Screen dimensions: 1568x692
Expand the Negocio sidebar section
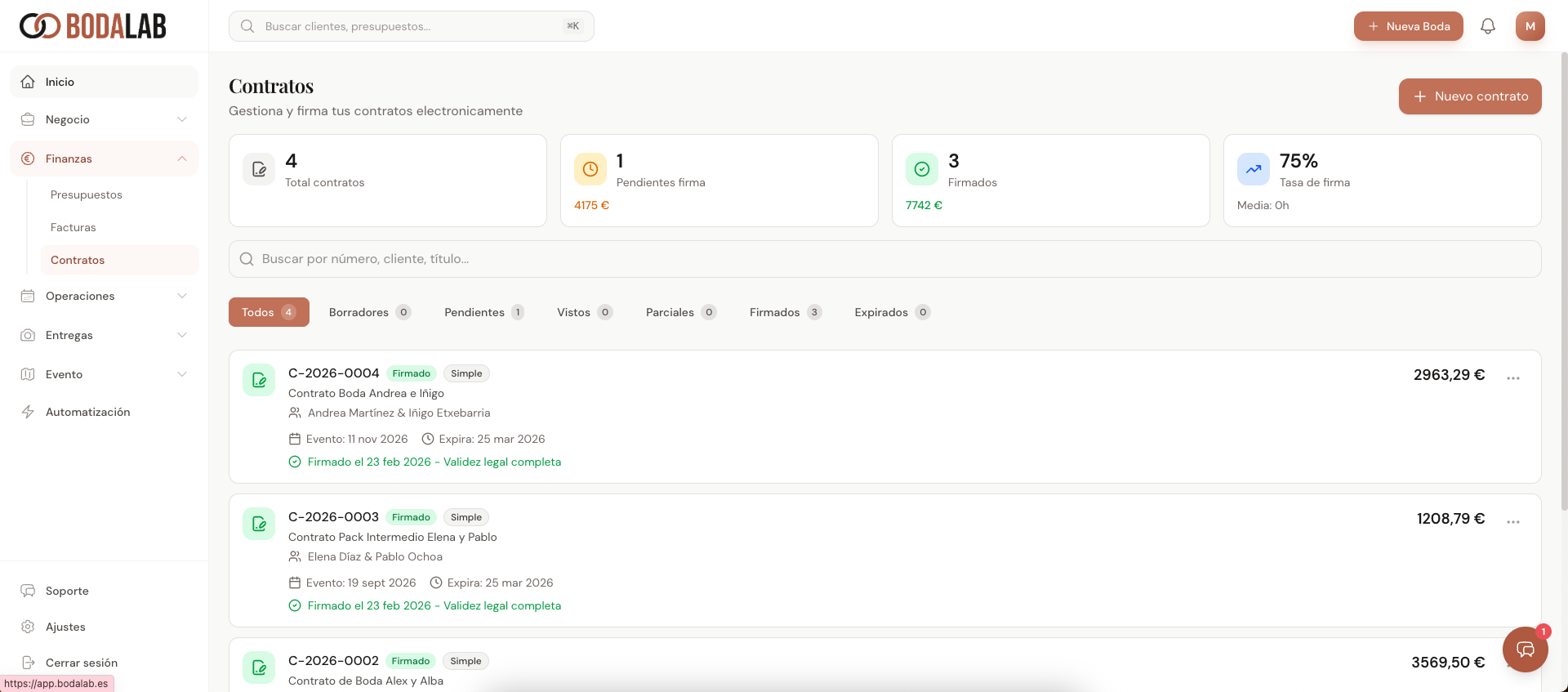[x=104, y=119]
